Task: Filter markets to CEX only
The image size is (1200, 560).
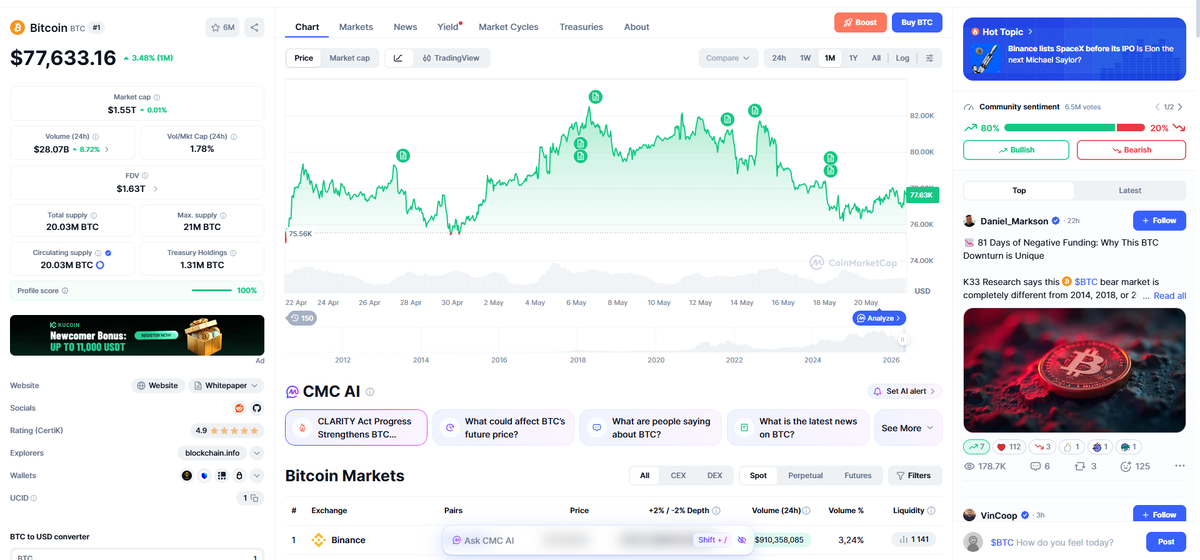Action: click(x=678, y=476)
